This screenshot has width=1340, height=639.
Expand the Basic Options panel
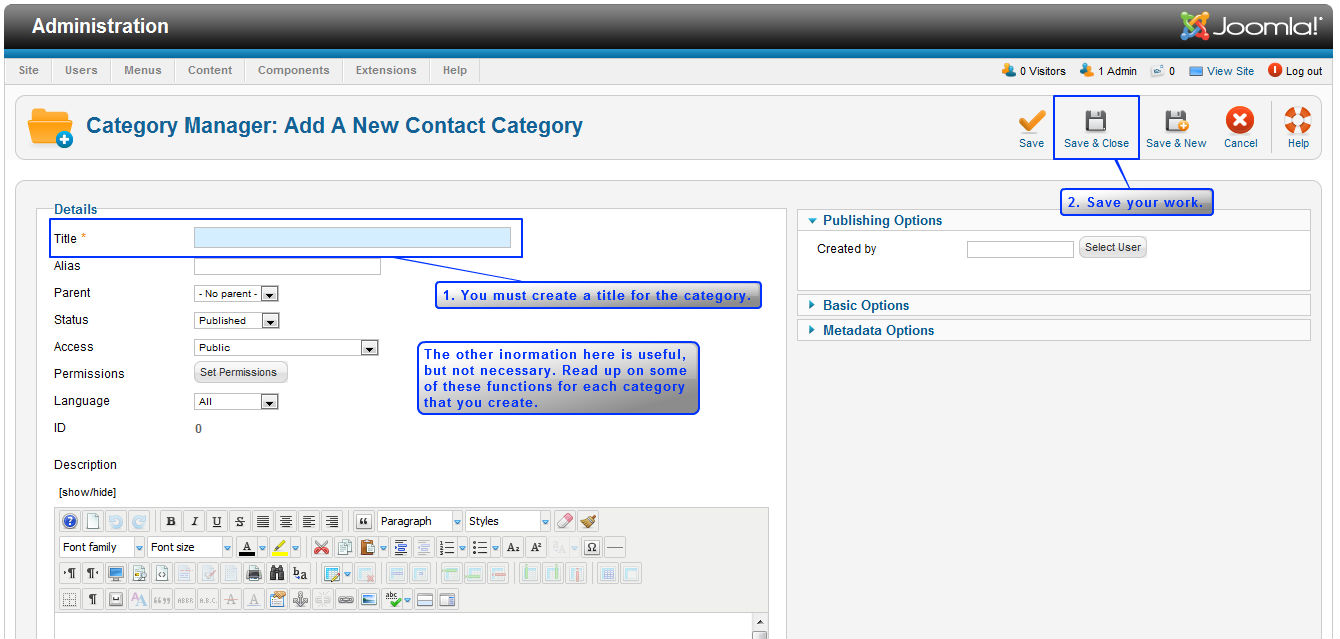(865, 305)
